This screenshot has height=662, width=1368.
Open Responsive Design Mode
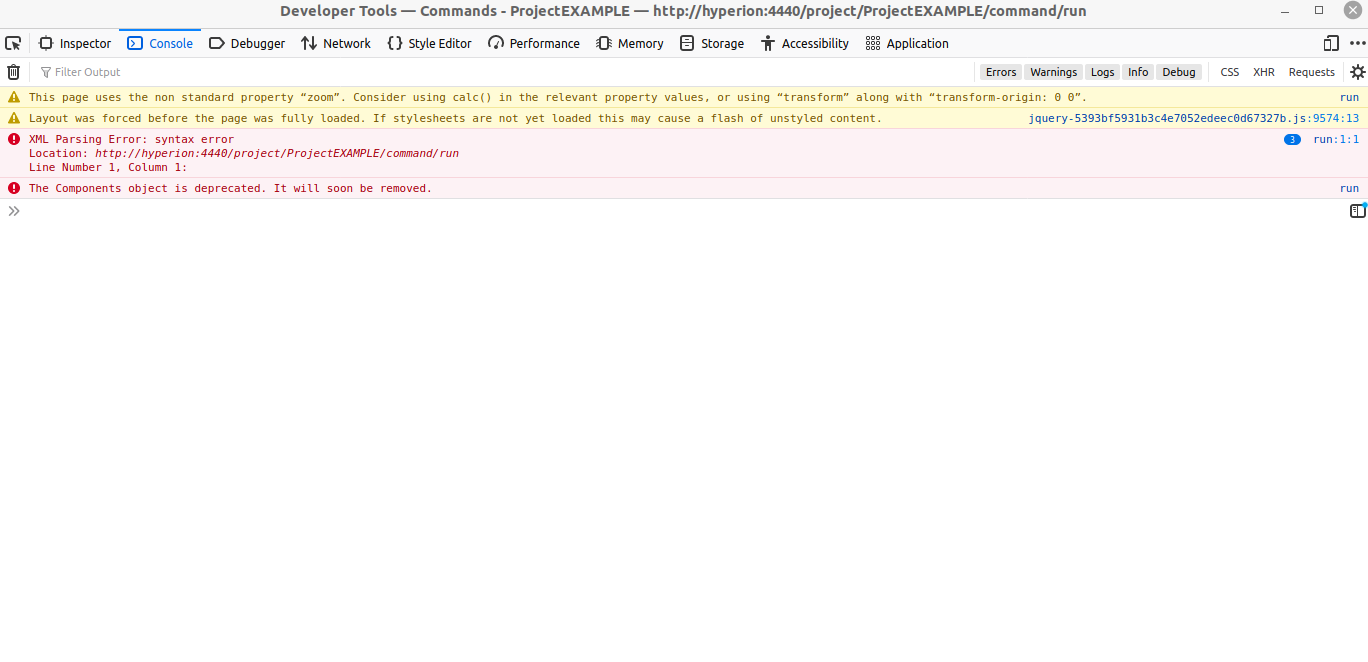click(x=1330, y=43)
